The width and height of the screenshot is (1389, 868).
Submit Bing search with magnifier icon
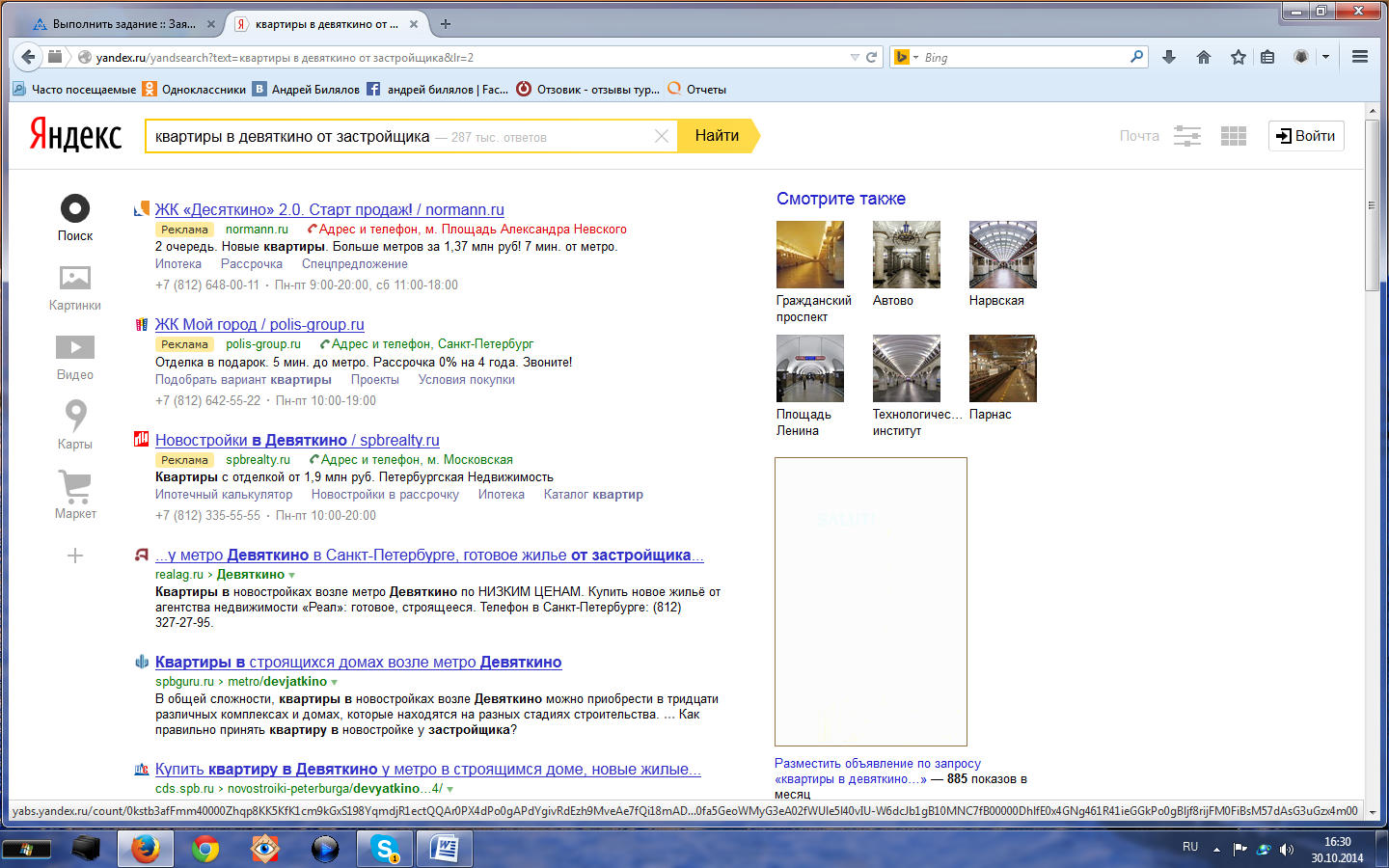tap(1137, 57)
